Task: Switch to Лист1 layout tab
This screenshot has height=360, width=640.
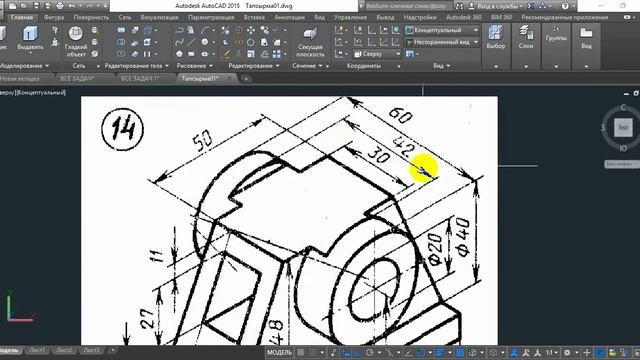Action: pos(37,350)
